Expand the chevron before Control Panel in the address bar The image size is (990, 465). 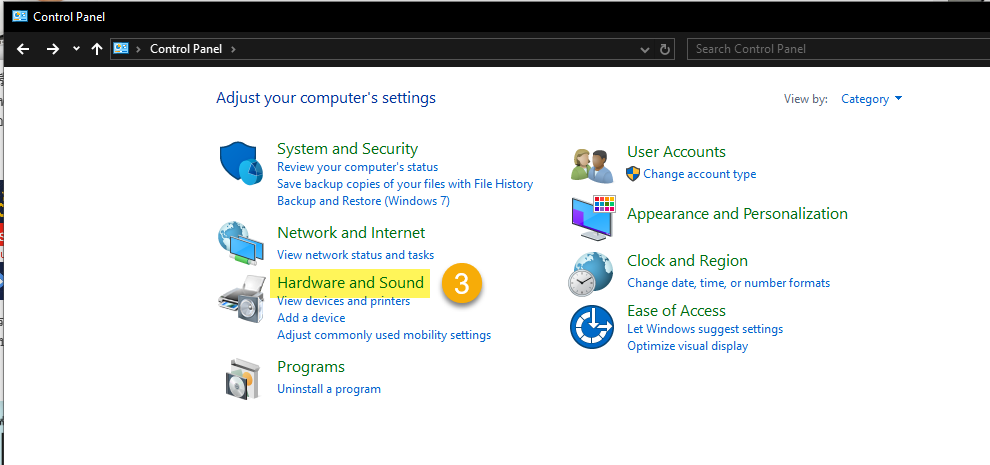[138, 49]
